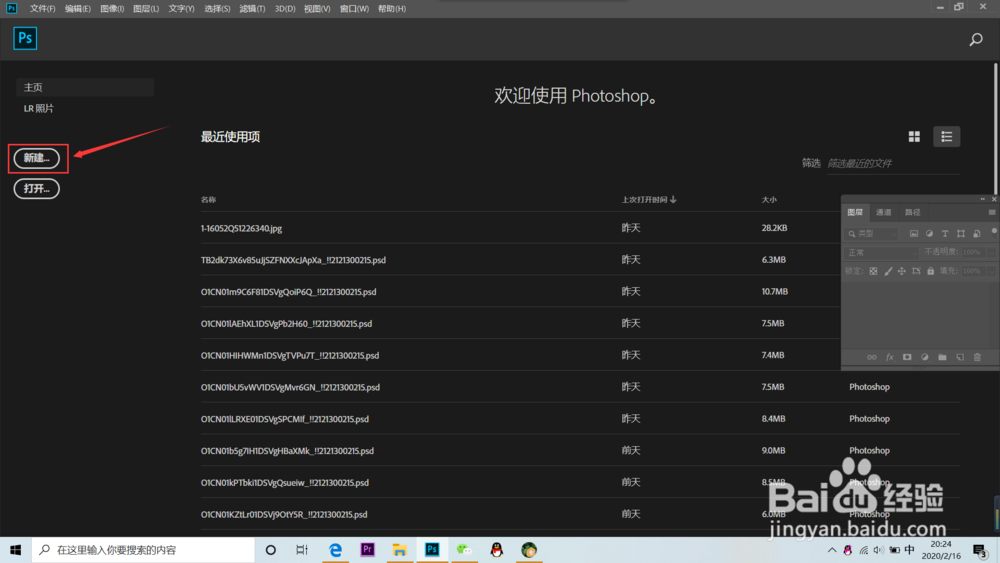Toggle smart object filter icon
This screenshot has height=563, width=1000.
(x=977, y=234)
